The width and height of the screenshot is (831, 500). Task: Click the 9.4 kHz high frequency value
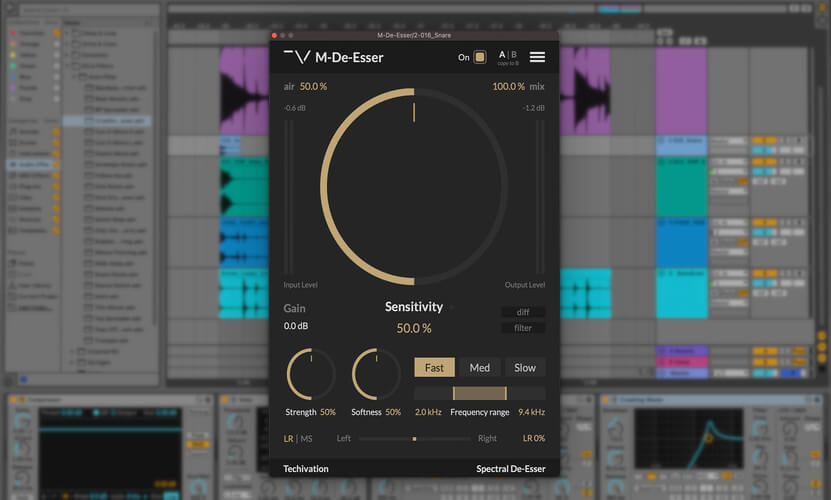tap(532, 412)
